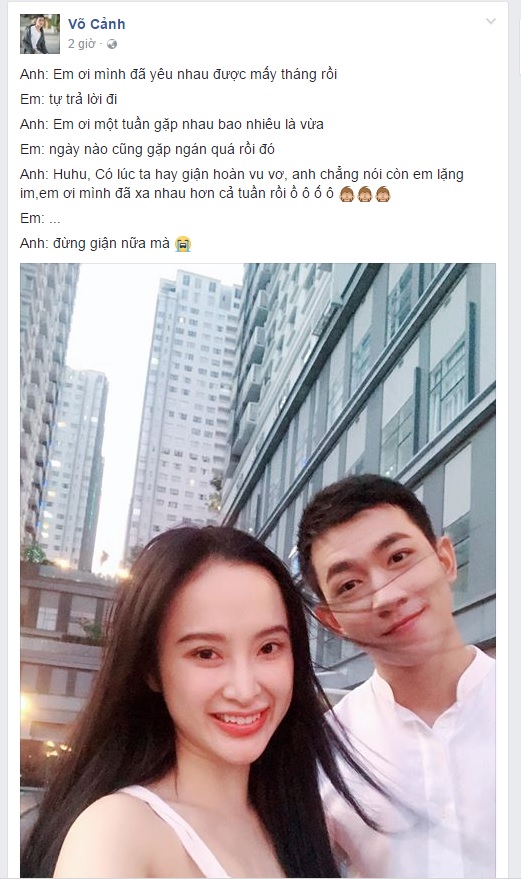Click the crying face emoji
This screenshot has width=521, height=879.
coord(183,244)
